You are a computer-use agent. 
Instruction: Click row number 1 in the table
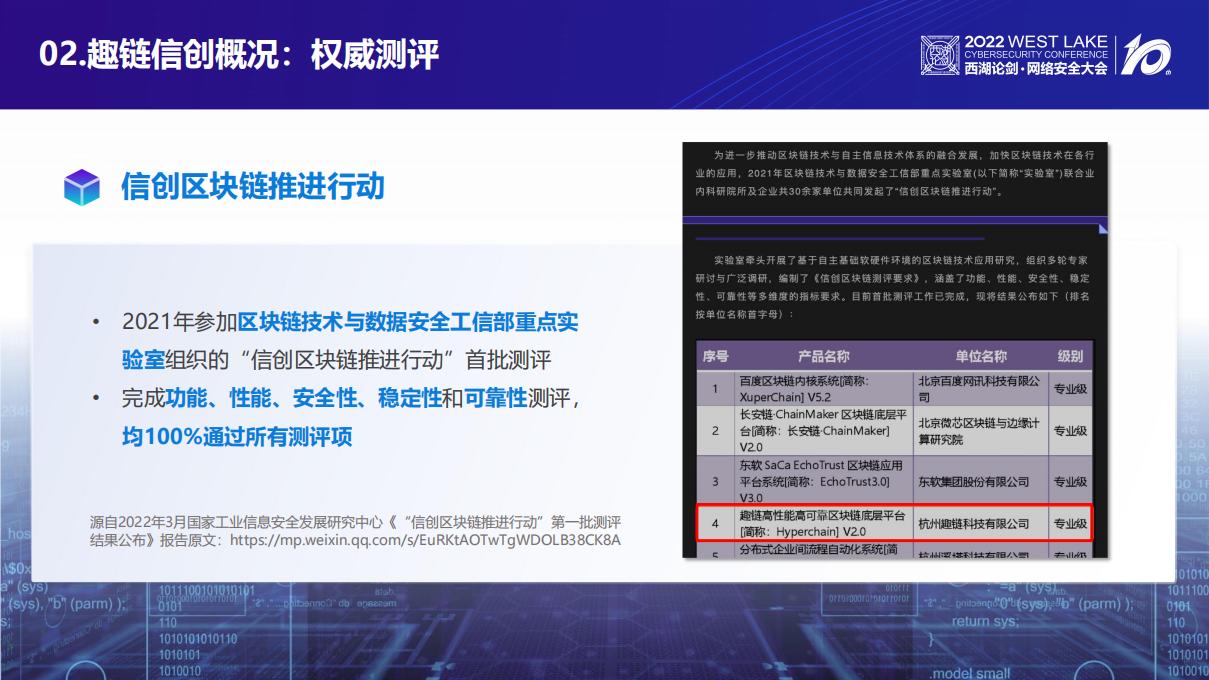pos(715,388)
